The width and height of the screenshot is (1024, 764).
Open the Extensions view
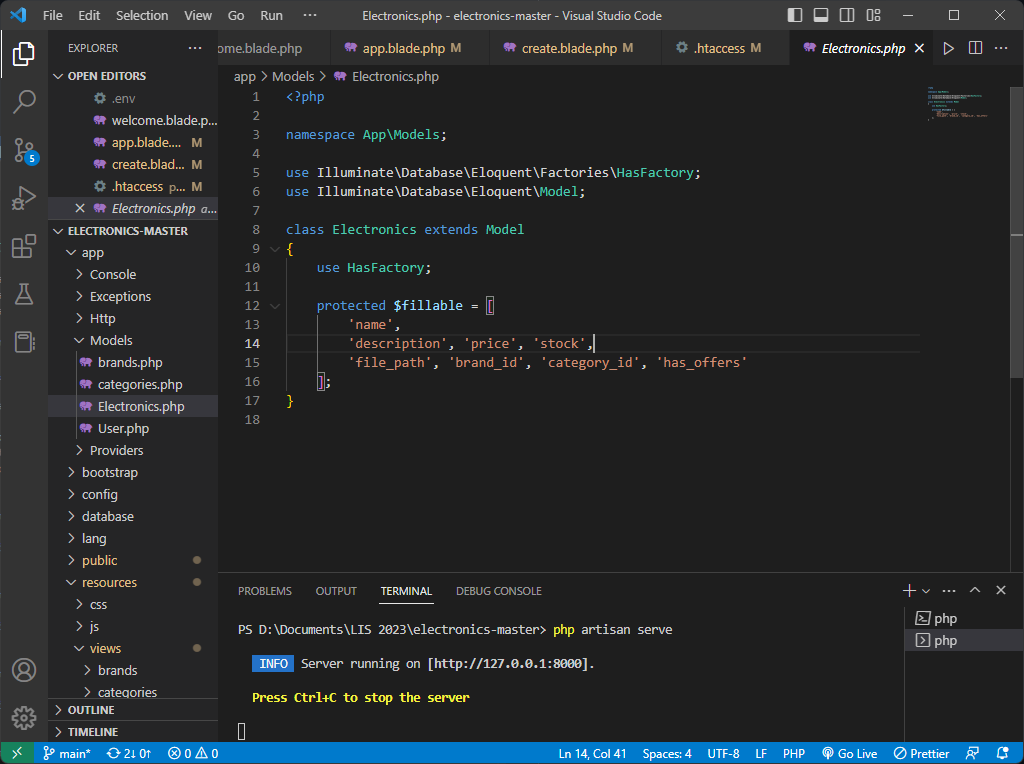pyautogui.click(x=24, y=246)
